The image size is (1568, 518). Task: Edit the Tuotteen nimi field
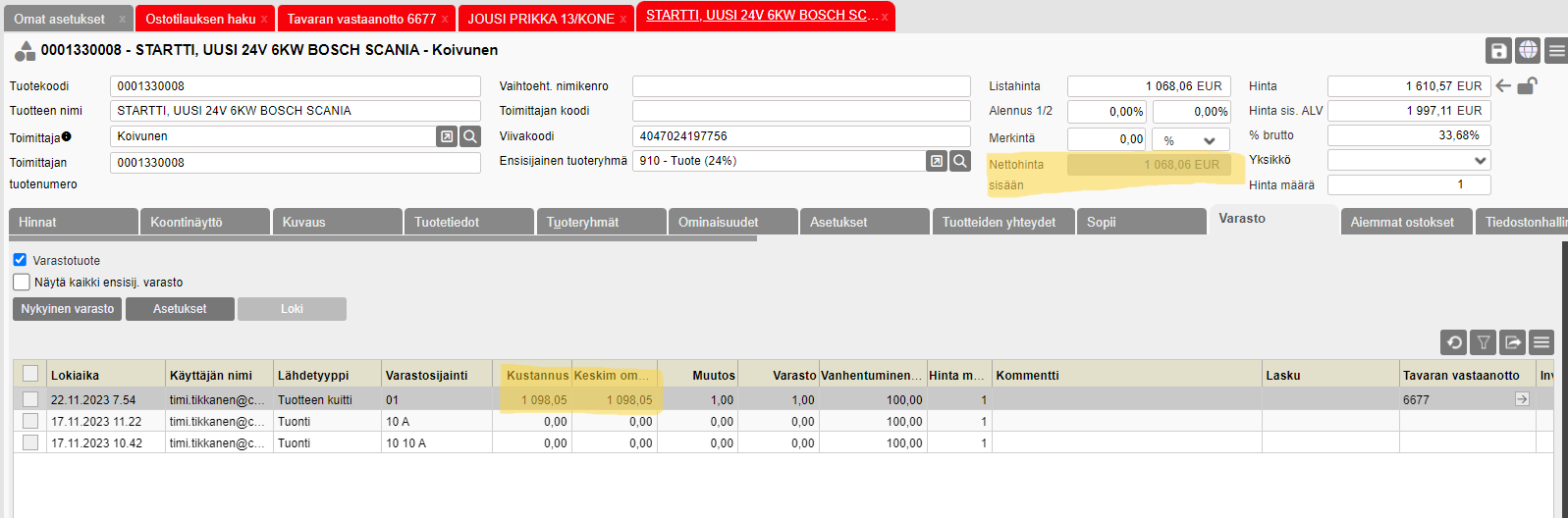coord(295,111)
